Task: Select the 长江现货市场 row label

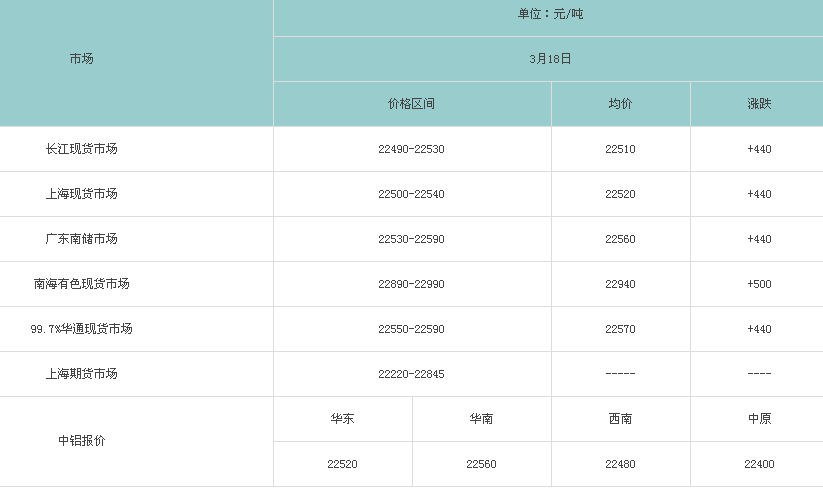Action: tap(82, 149)
